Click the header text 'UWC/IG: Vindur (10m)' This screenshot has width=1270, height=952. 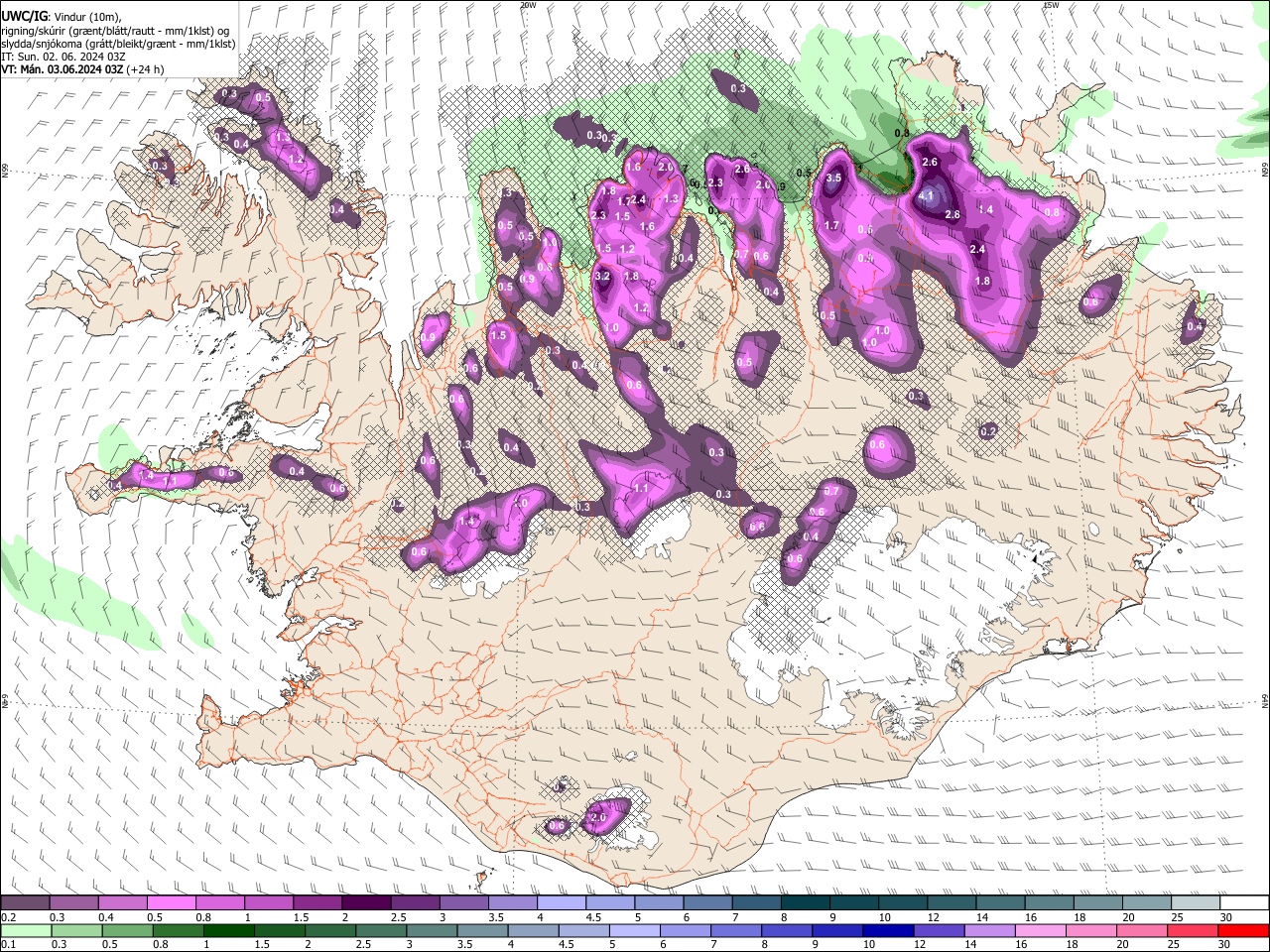(62, 17)
